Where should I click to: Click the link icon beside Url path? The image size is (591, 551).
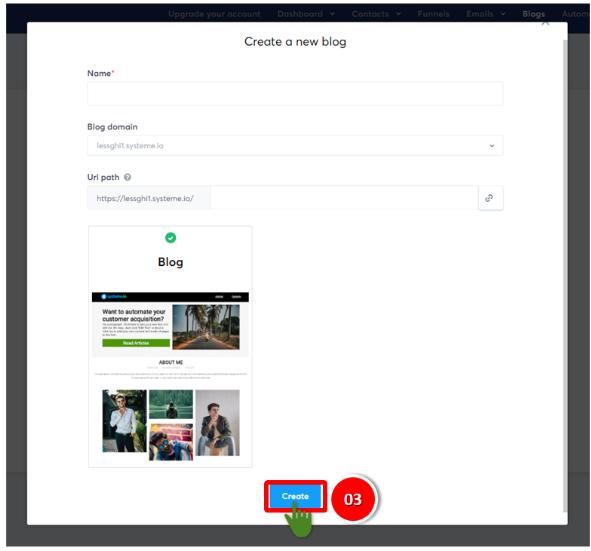490,198
